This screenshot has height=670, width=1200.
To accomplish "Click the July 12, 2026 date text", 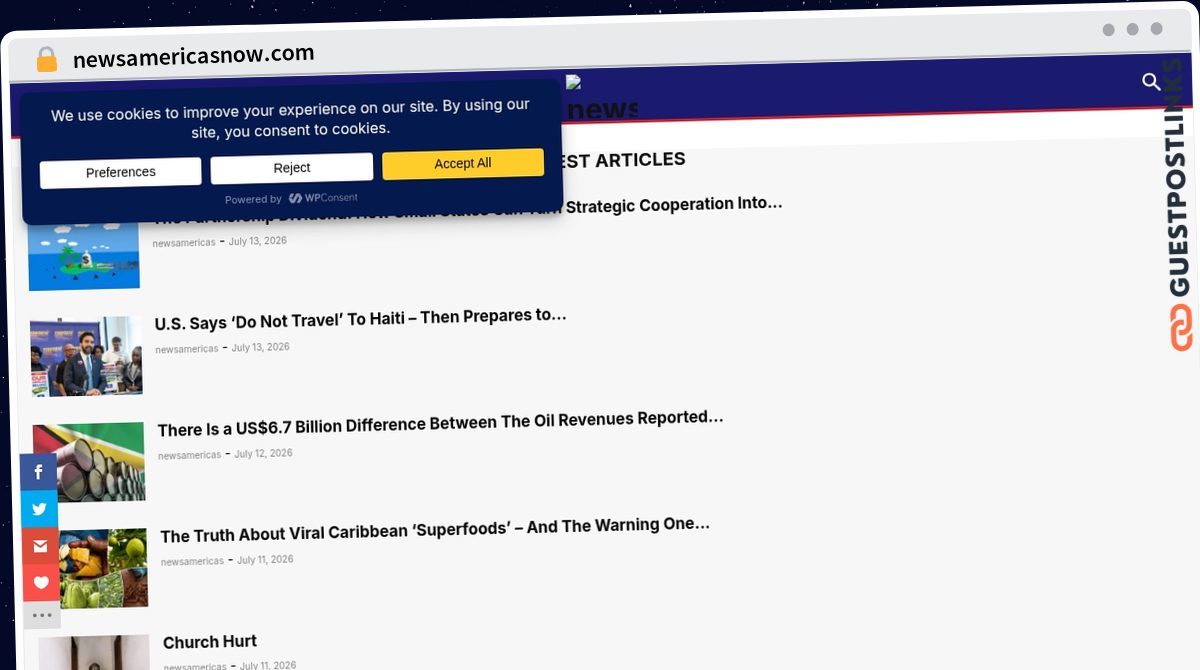I will pos(264,453).
